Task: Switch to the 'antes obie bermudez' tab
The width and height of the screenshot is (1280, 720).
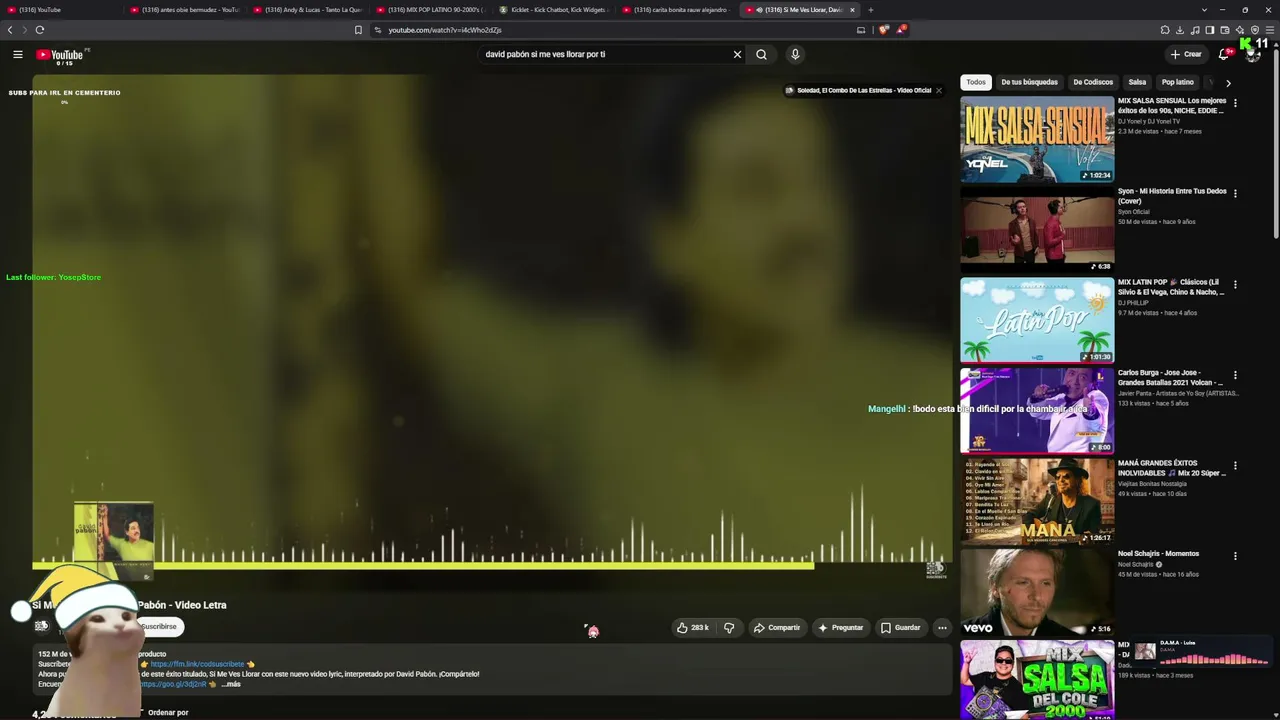Action: (186, 10)
